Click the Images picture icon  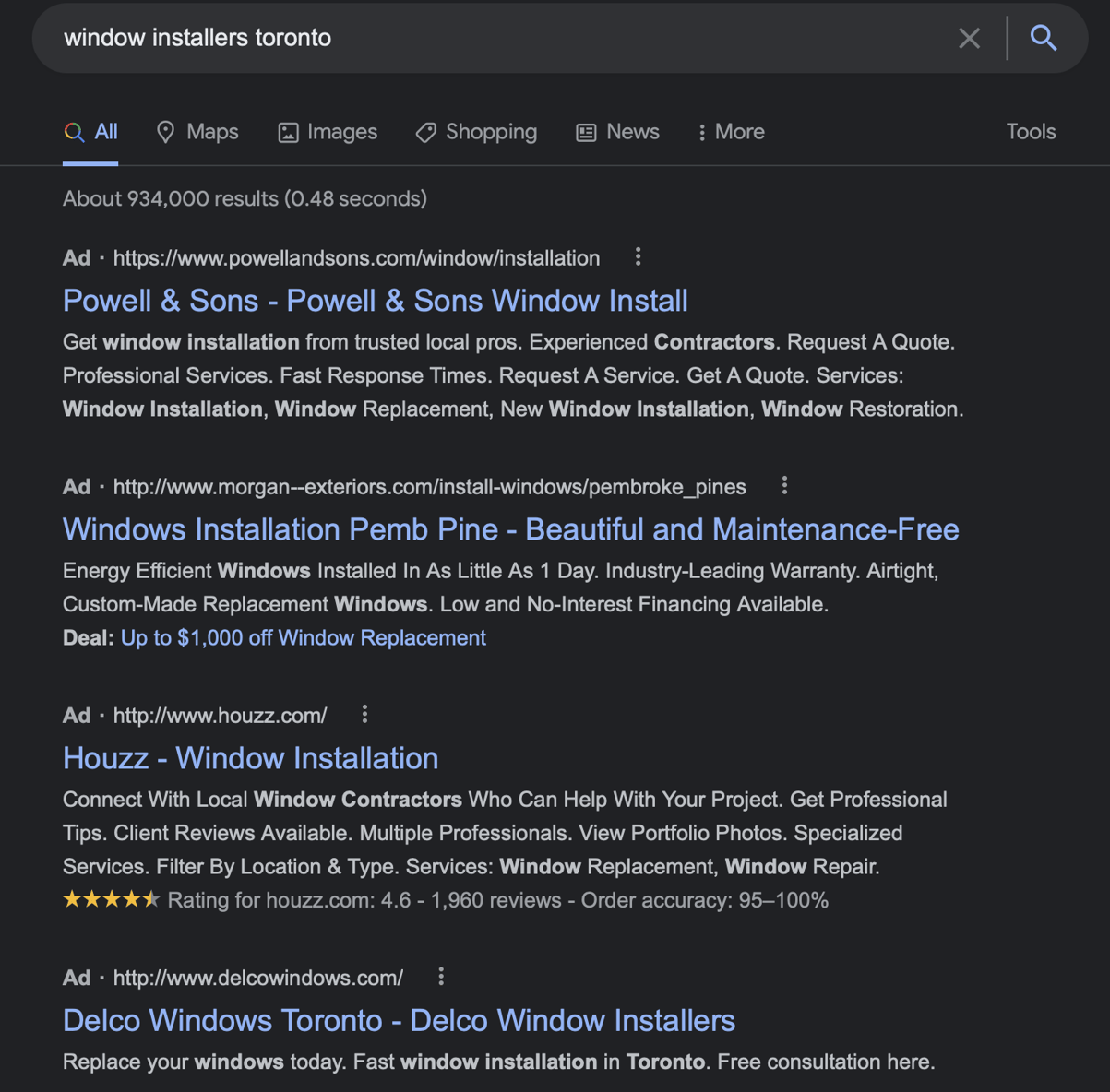click(286, 132)
